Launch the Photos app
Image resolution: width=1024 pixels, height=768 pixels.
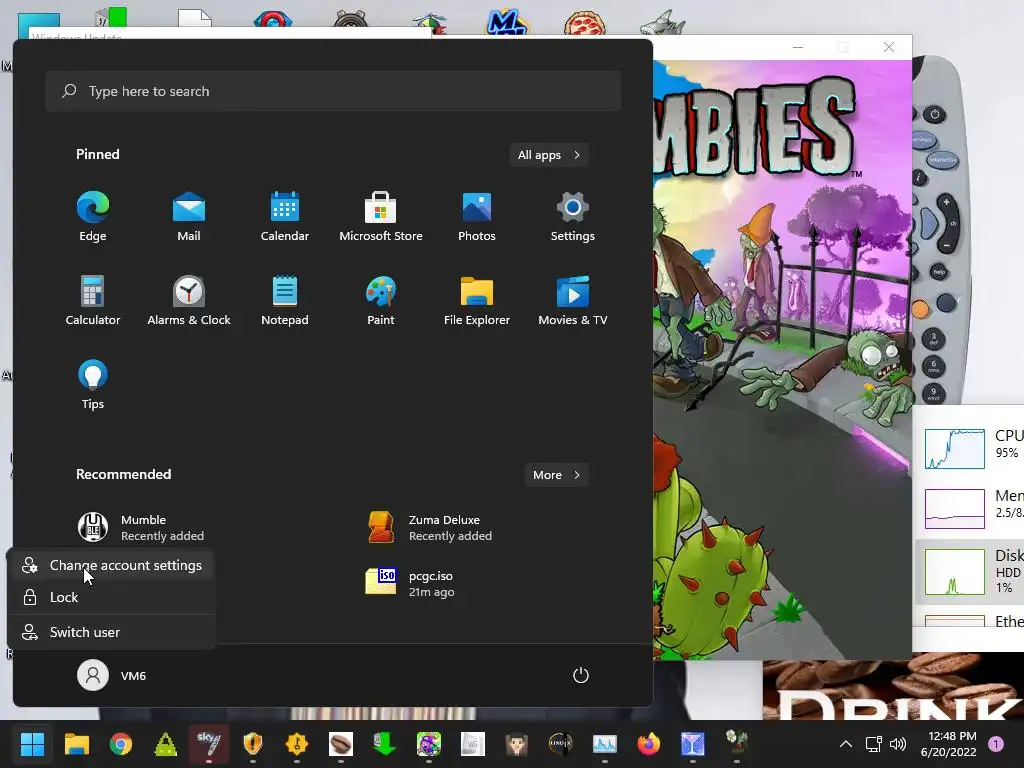tap(477, 217)
